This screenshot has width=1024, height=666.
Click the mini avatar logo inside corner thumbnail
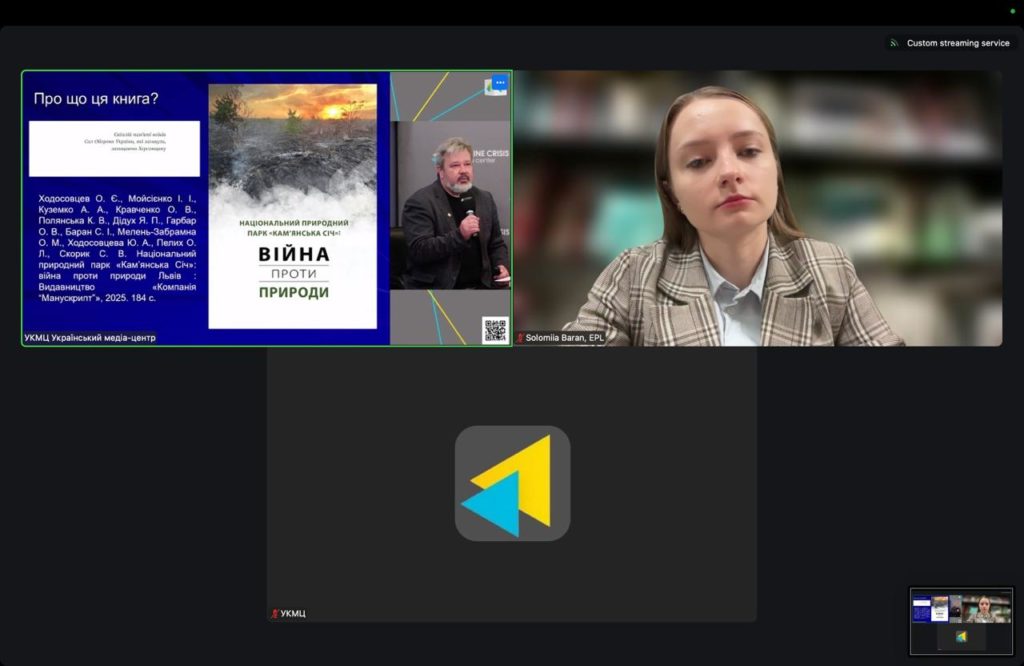[x=961, y=636]
